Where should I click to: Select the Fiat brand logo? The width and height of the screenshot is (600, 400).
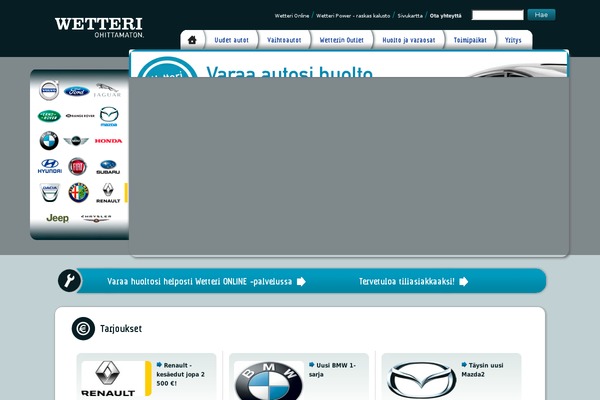coord(78,167)
